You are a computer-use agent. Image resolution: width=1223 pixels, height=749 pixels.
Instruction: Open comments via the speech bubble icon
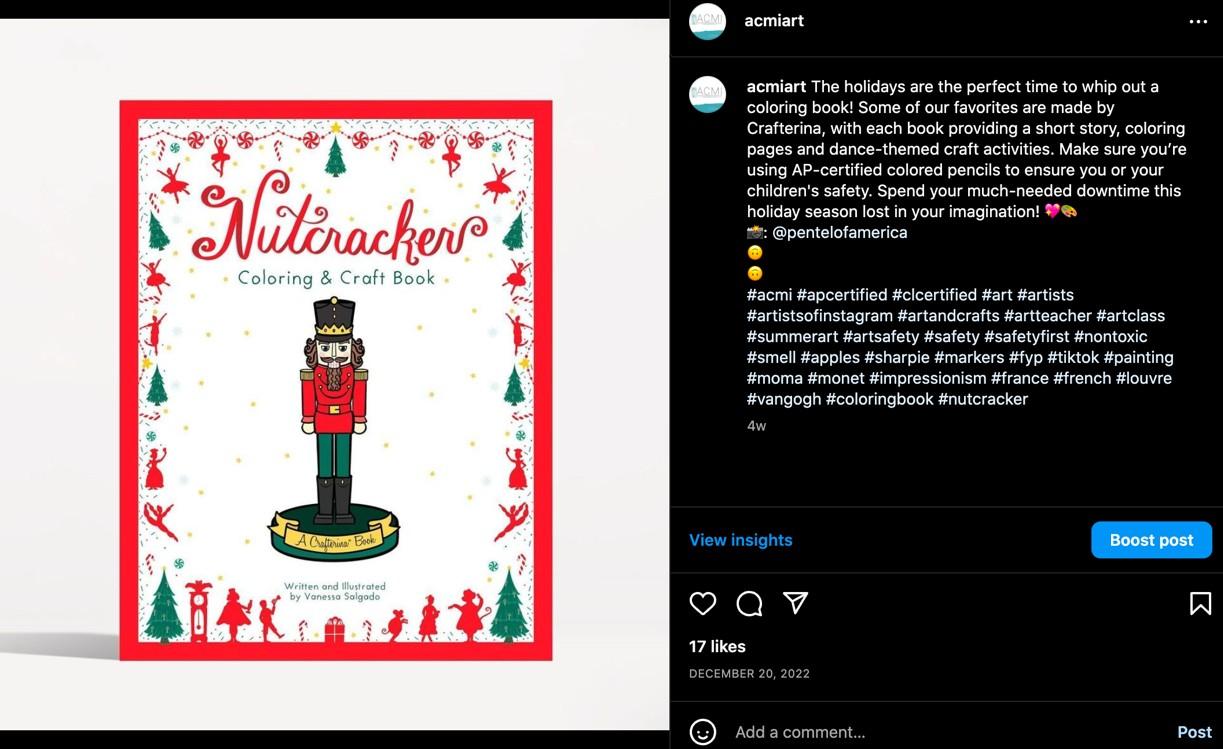pyautogui.click(x=749, y=603)
